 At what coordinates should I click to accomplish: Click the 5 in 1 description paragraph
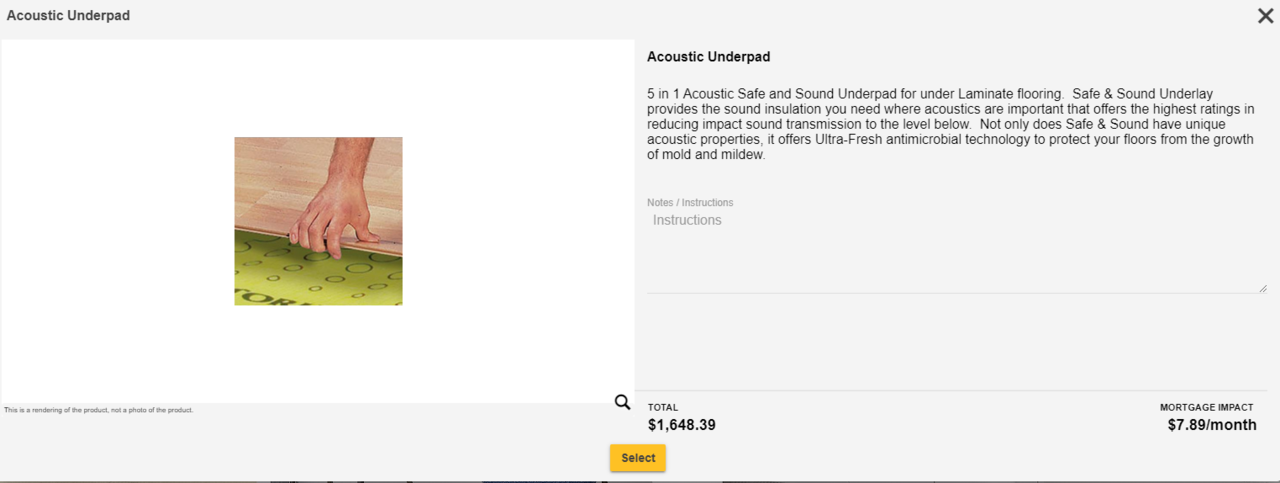[x=950, y=124]
